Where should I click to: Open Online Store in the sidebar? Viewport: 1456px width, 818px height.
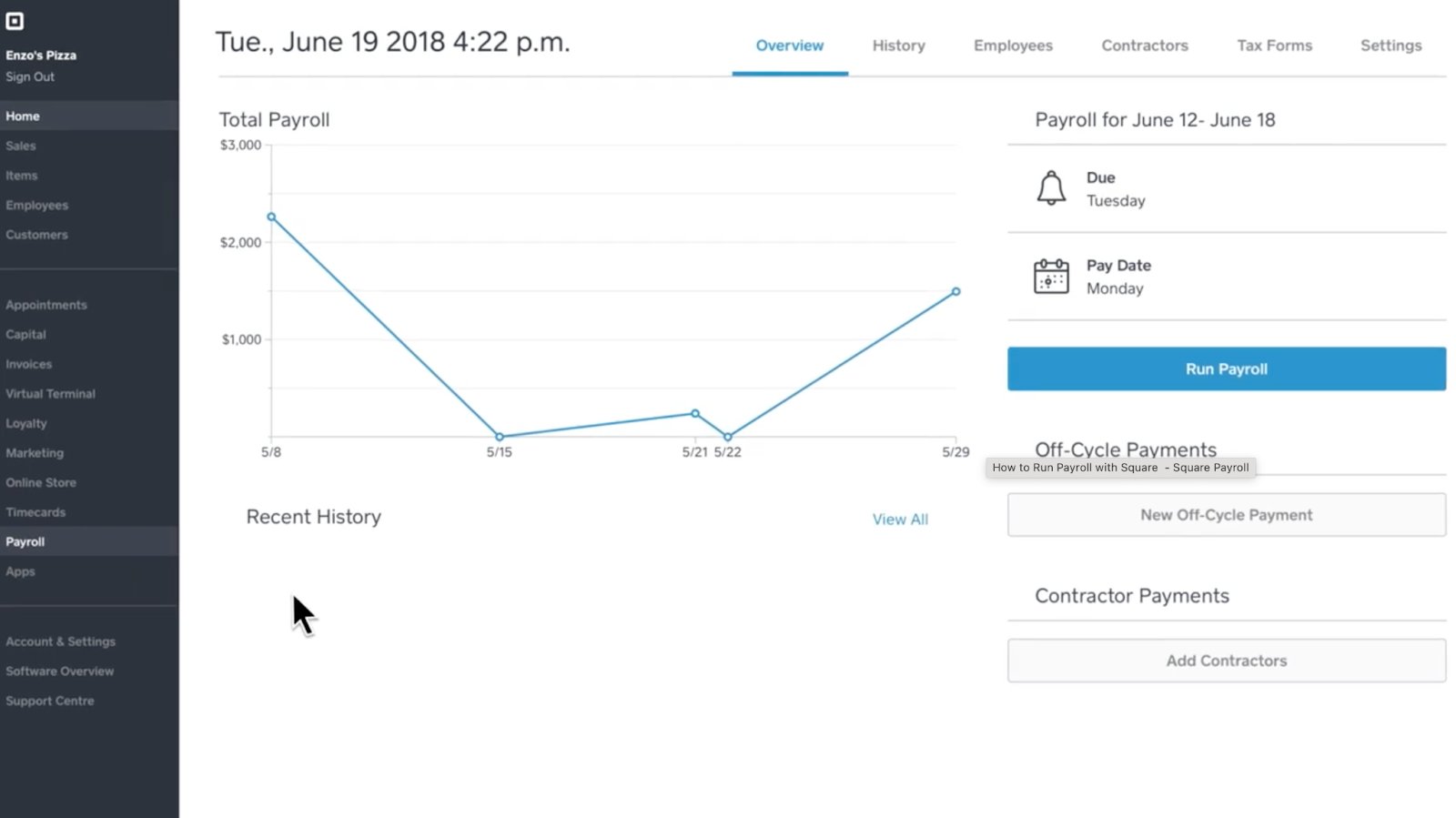pos(41,482)
